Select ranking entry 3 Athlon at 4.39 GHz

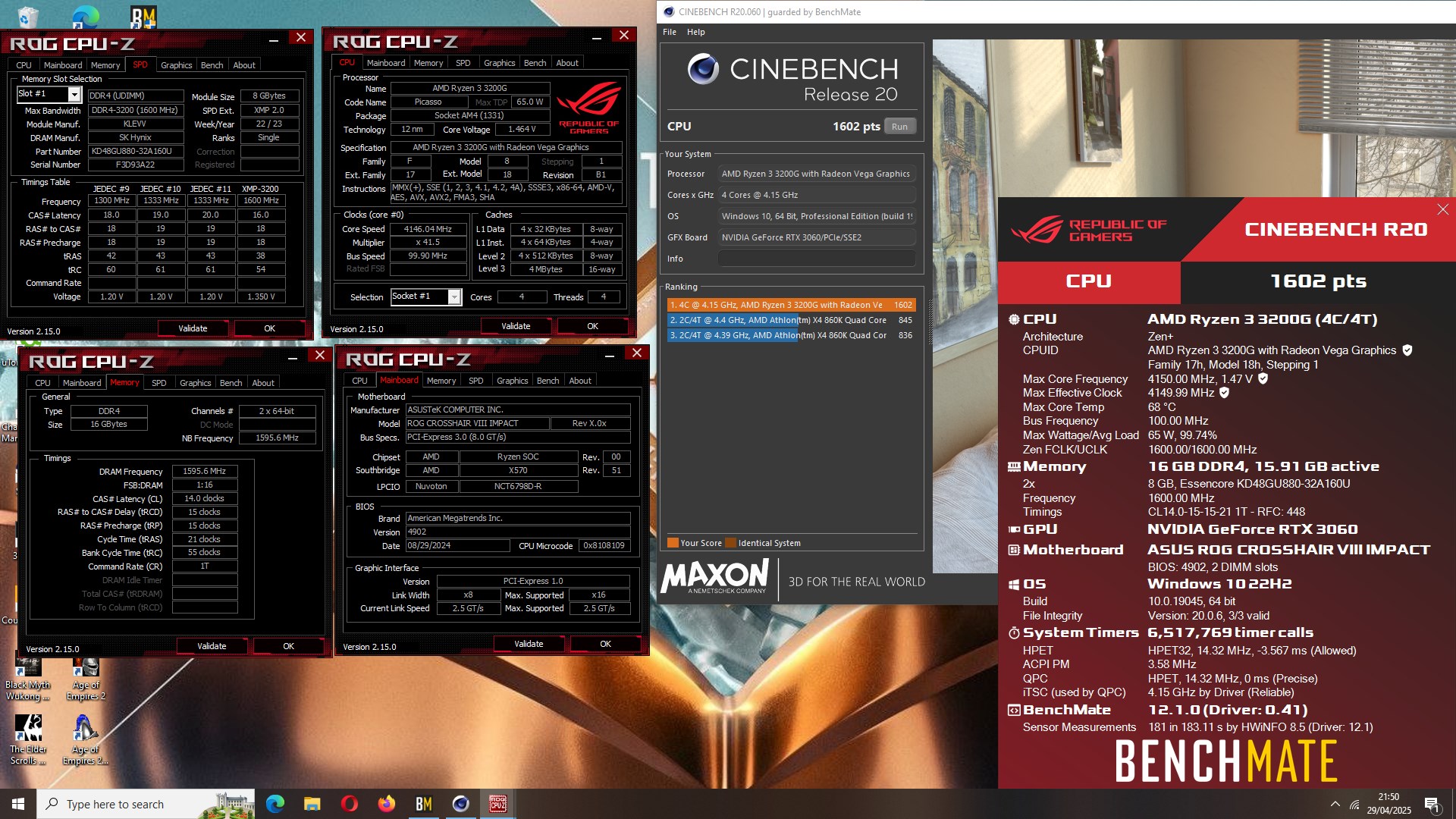tap(791, 335)
